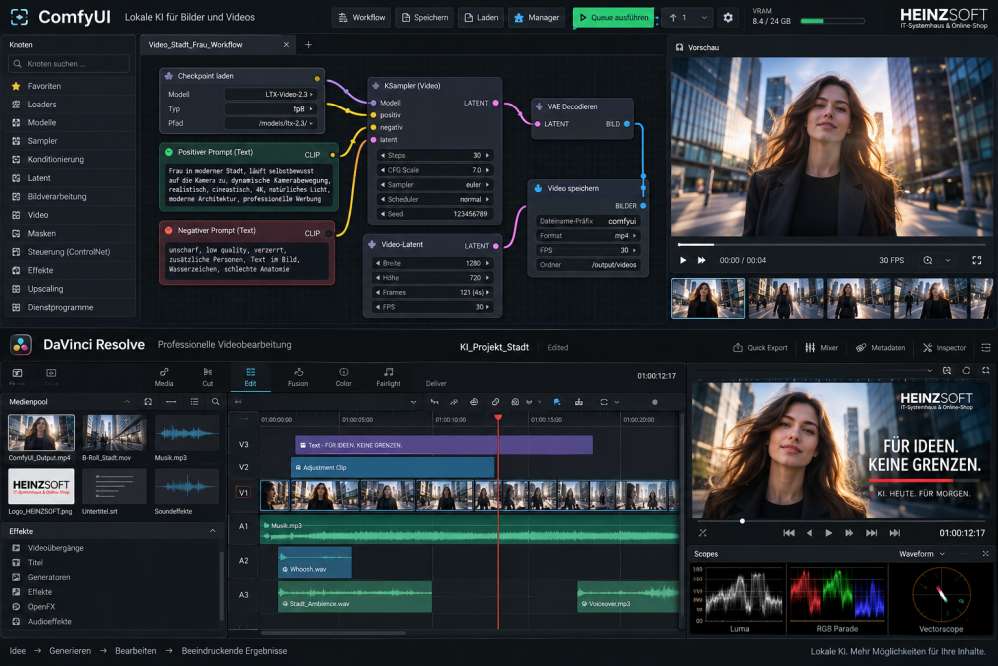This screenshot has width=998, height=666.
Task: Click the red timeline playhead marker
Action: [498, 418]
